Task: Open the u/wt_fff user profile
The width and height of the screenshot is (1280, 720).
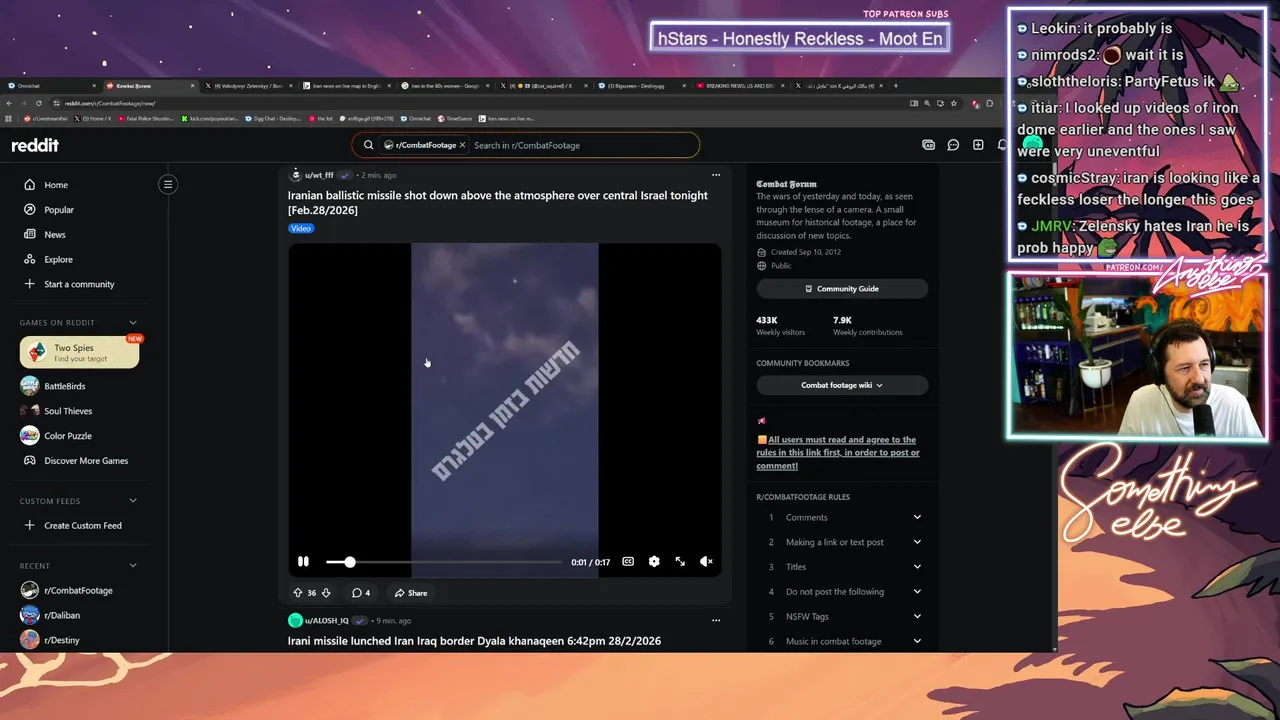Action: pyautogui.click(x=319, y=175)
